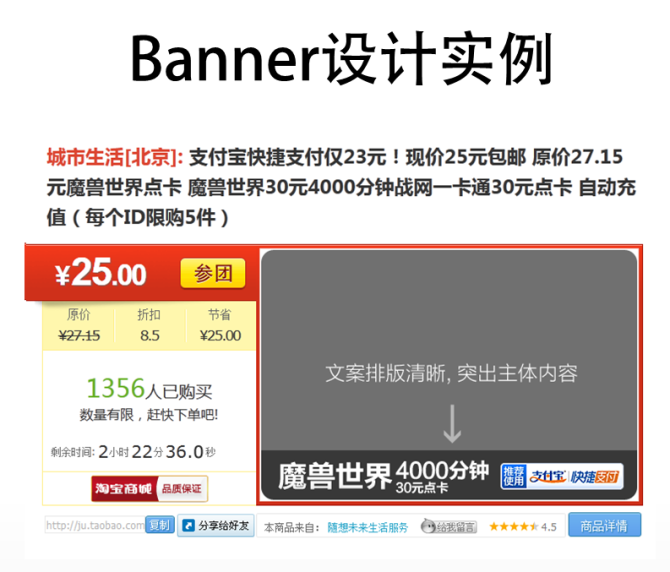Click the share icon beside 分享给好友
Image resolution: width=670 pixels, height=572 pixels.
pos(187,525)
